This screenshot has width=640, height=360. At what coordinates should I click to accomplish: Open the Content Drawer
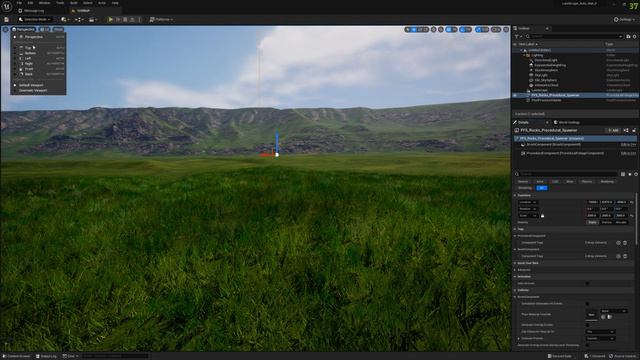pyautogui.click(x=16, y=356)
